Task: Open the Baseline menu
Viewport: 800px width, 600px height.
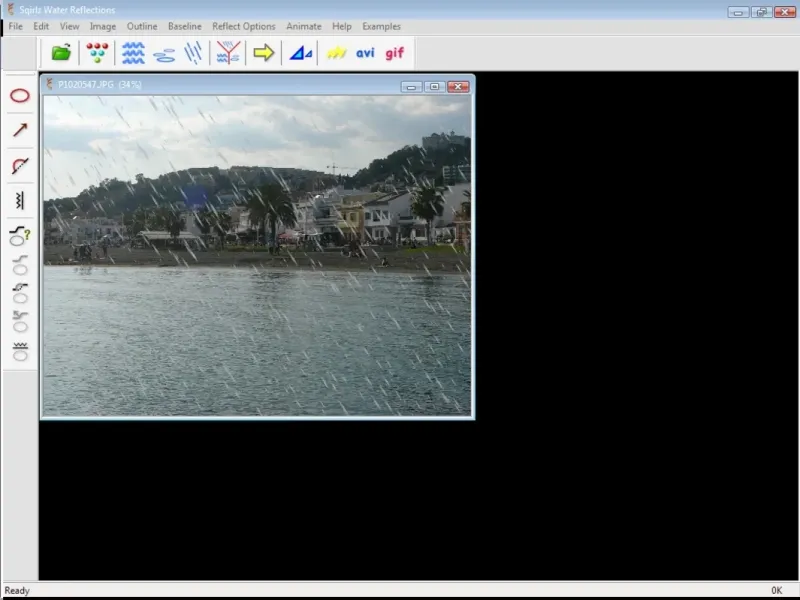Action: (184, 26)
